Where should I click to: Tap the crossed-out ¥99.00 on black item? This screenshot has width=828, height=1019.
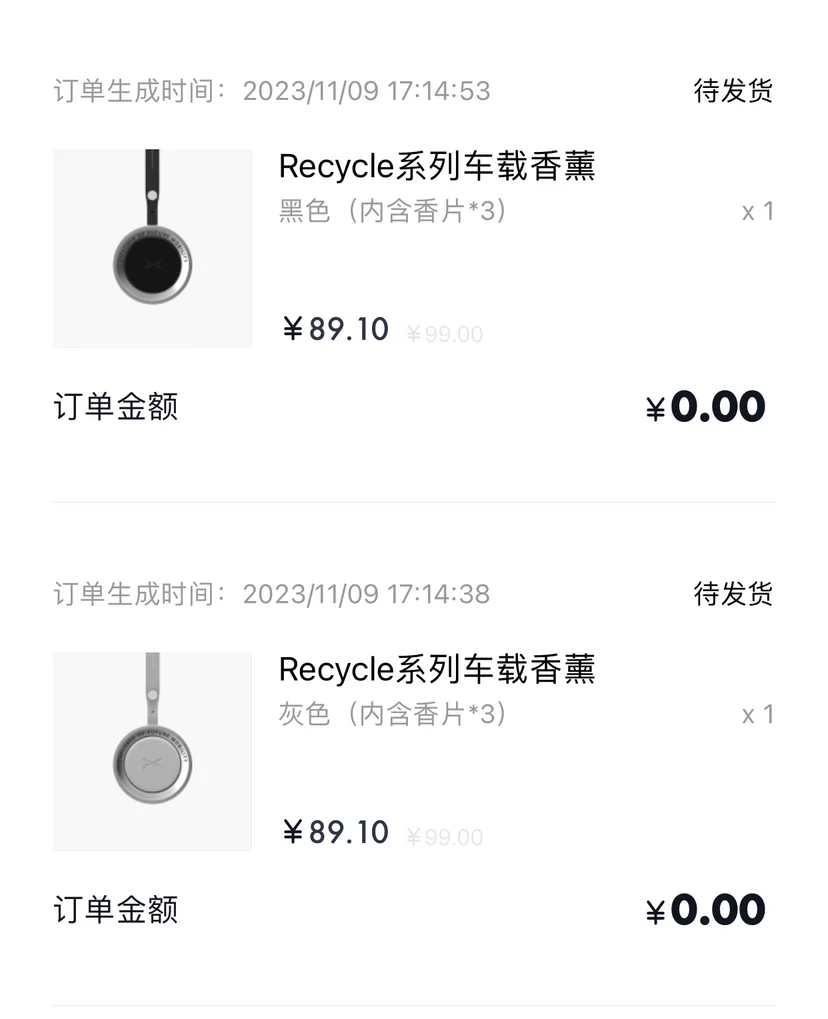pyautogui.click(x=445, y=334)
